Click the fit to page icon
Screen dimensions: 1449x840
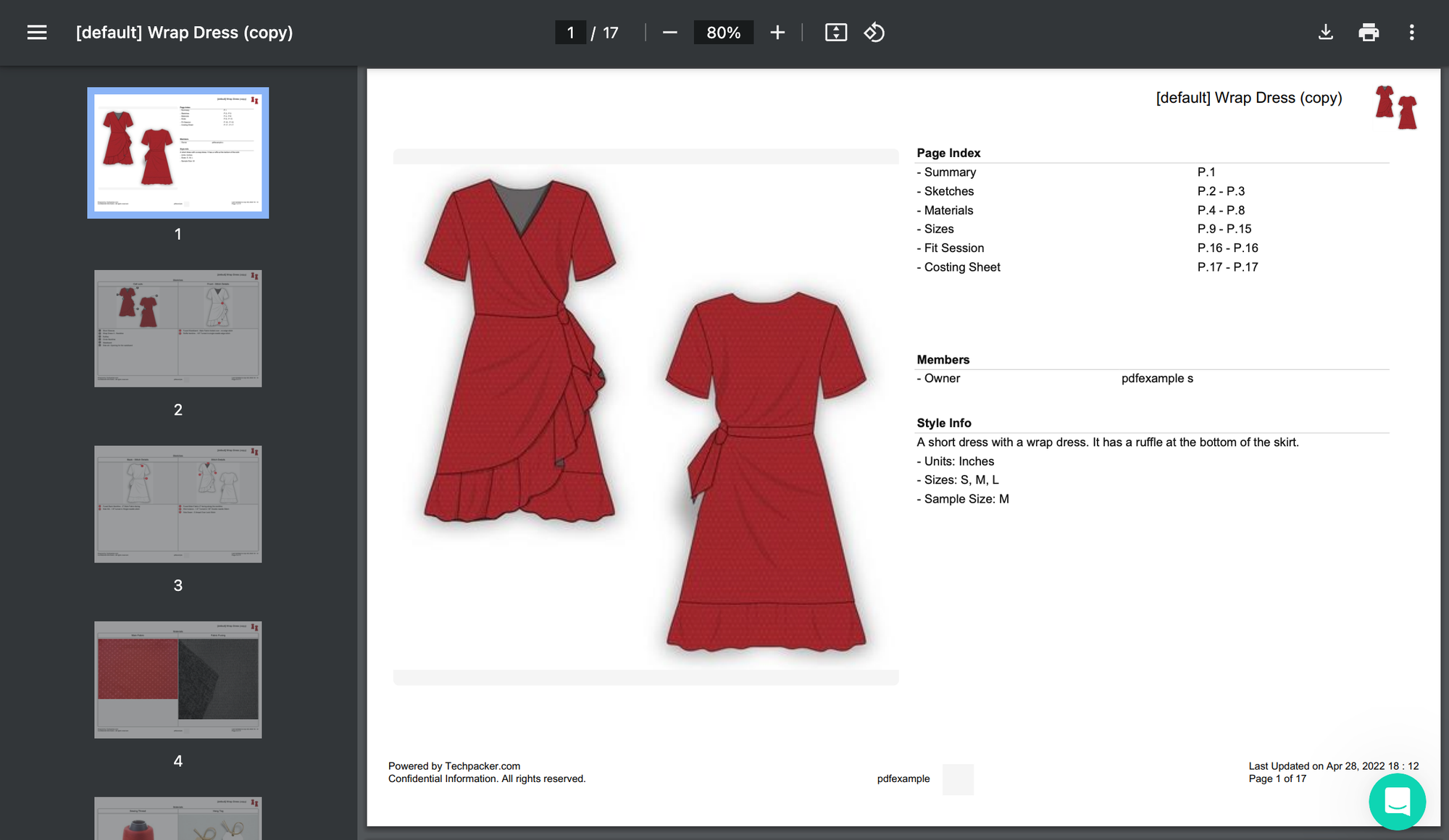tap(836, 33)
